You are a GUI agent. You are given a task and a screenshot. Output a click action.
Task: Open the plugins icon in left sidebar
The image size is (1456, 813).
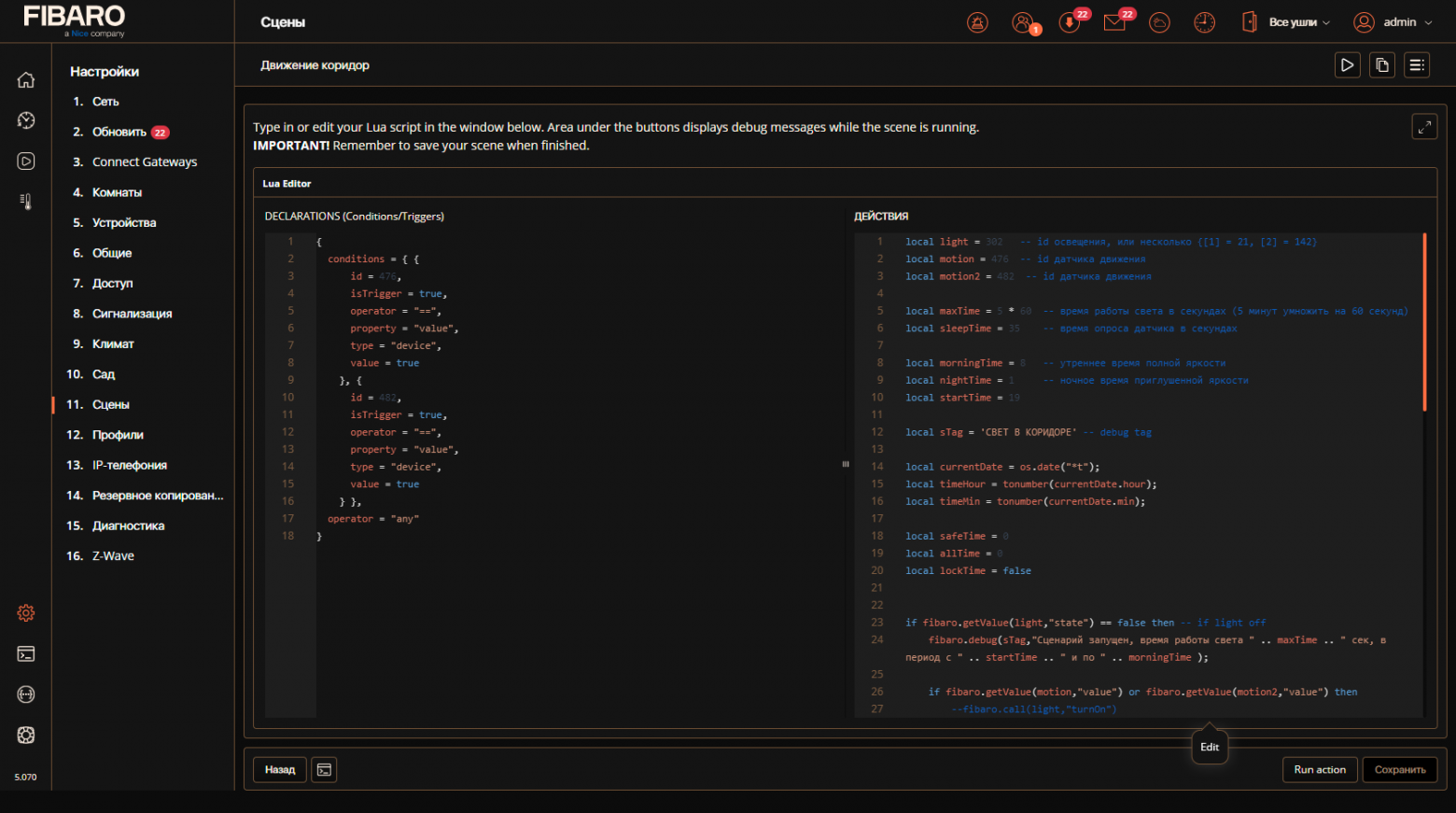[26, 694]
